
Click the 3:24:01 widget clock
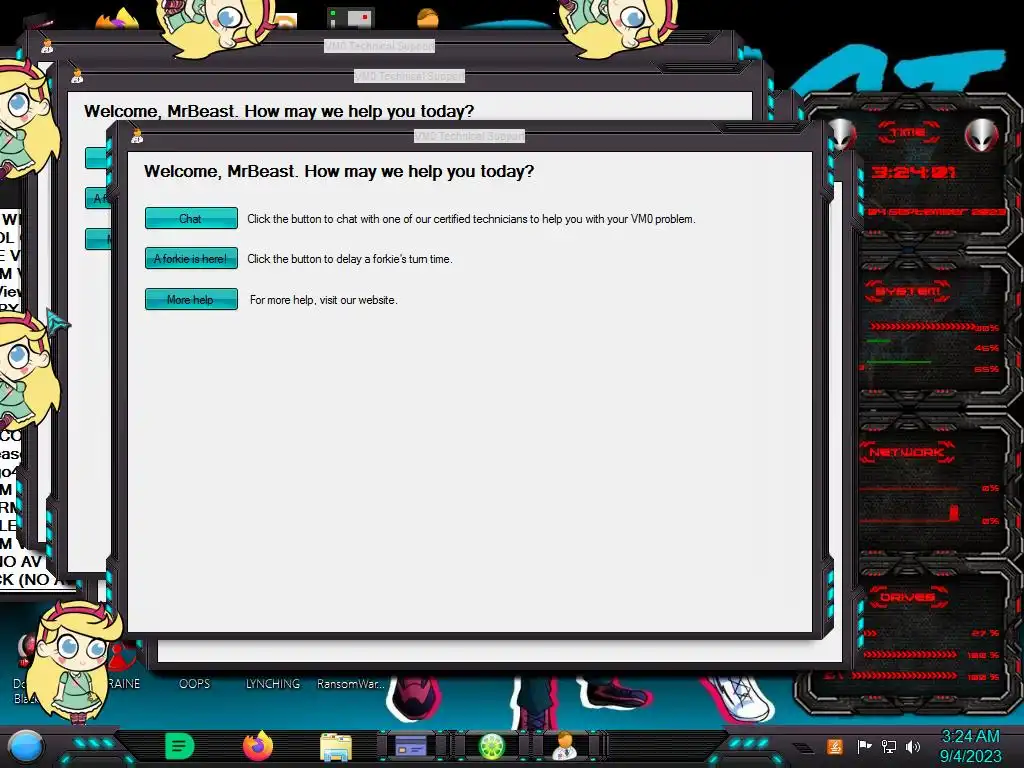913,172
